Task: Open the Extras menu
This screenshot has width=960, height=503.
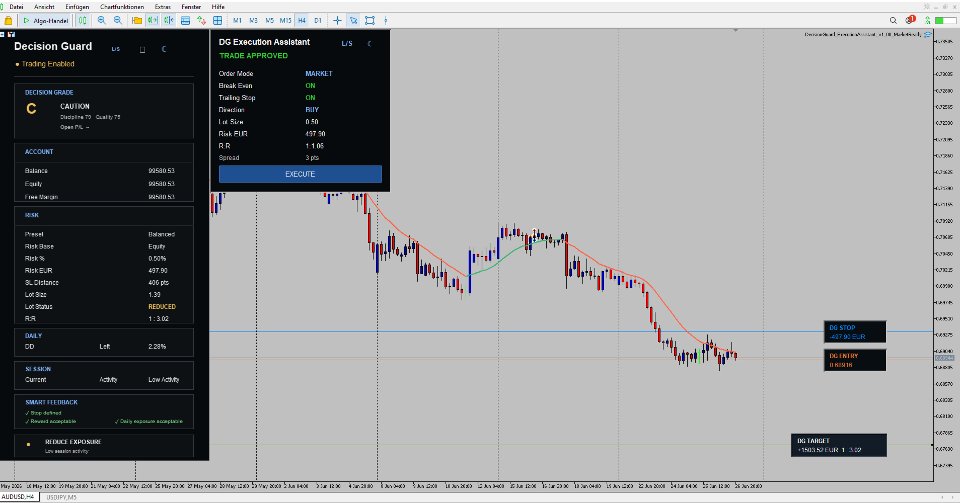Action: coord(162,7)
